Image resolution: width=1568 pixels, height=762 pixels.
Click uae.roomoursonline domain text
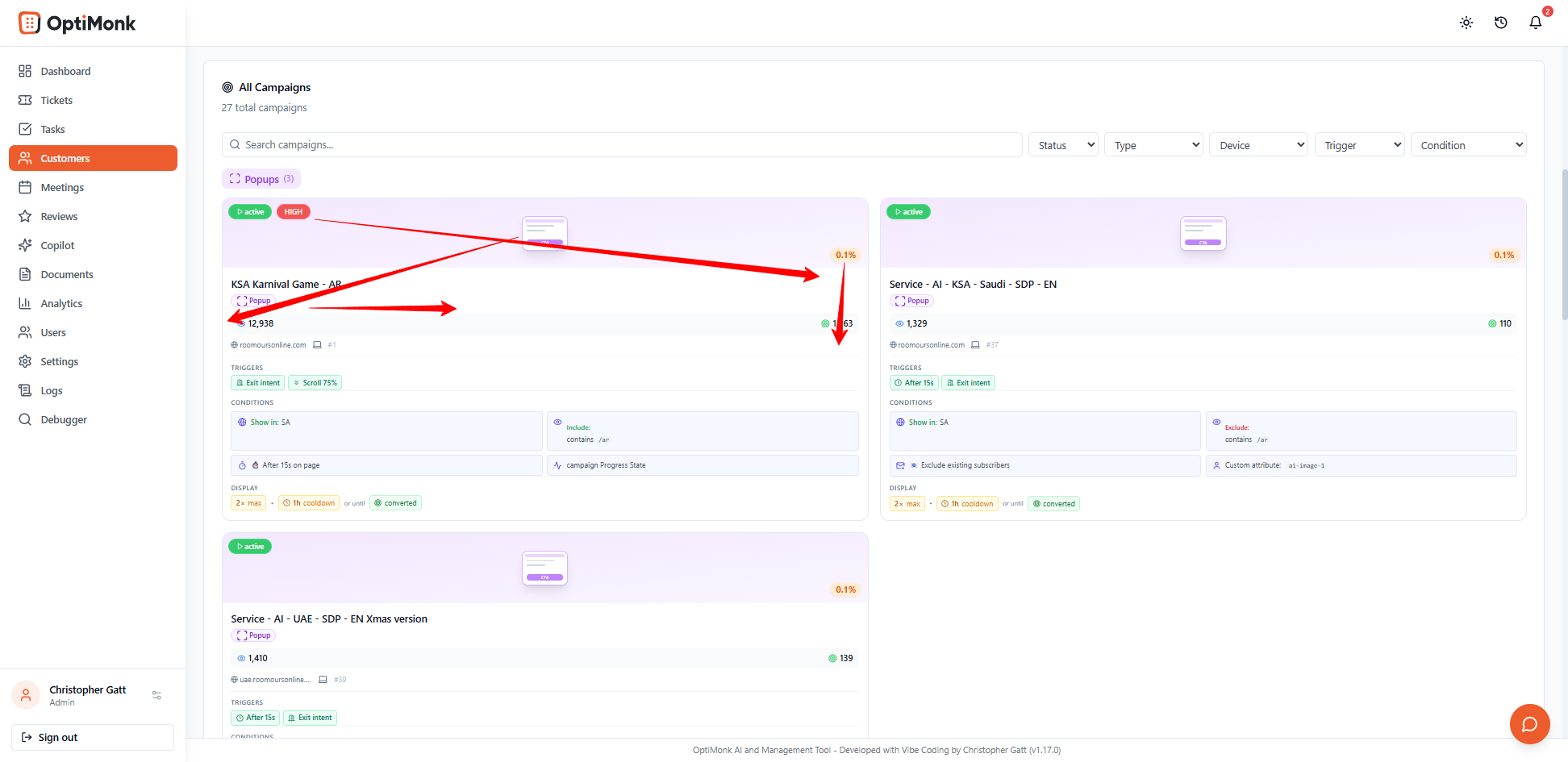(x=274, y=680)
